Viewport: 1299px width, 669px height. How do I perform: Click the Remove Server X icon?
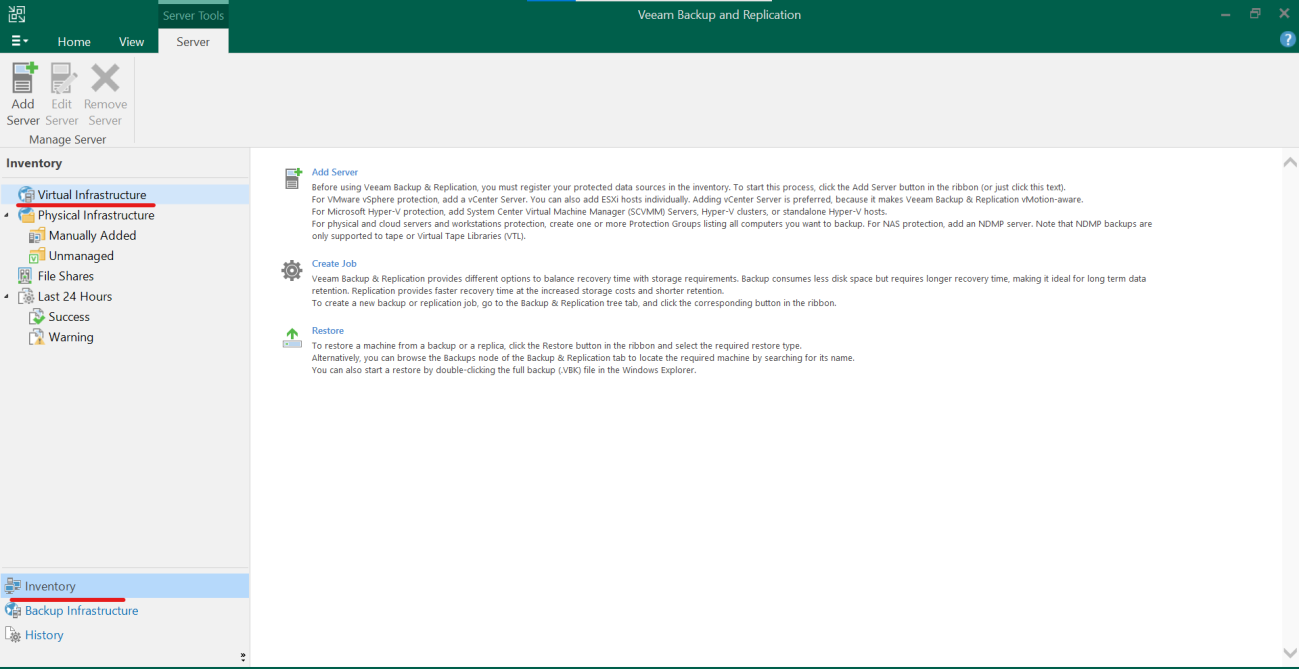pyautogui.click(x=105, y=80)
